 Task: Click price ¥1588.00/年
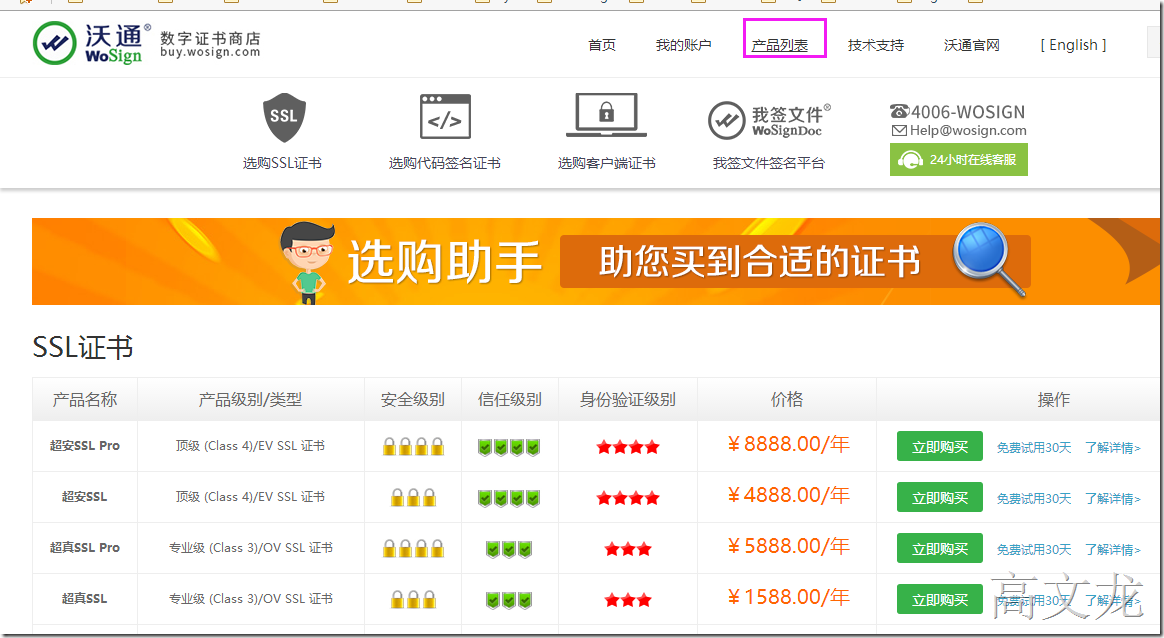(x=788, y=597)
